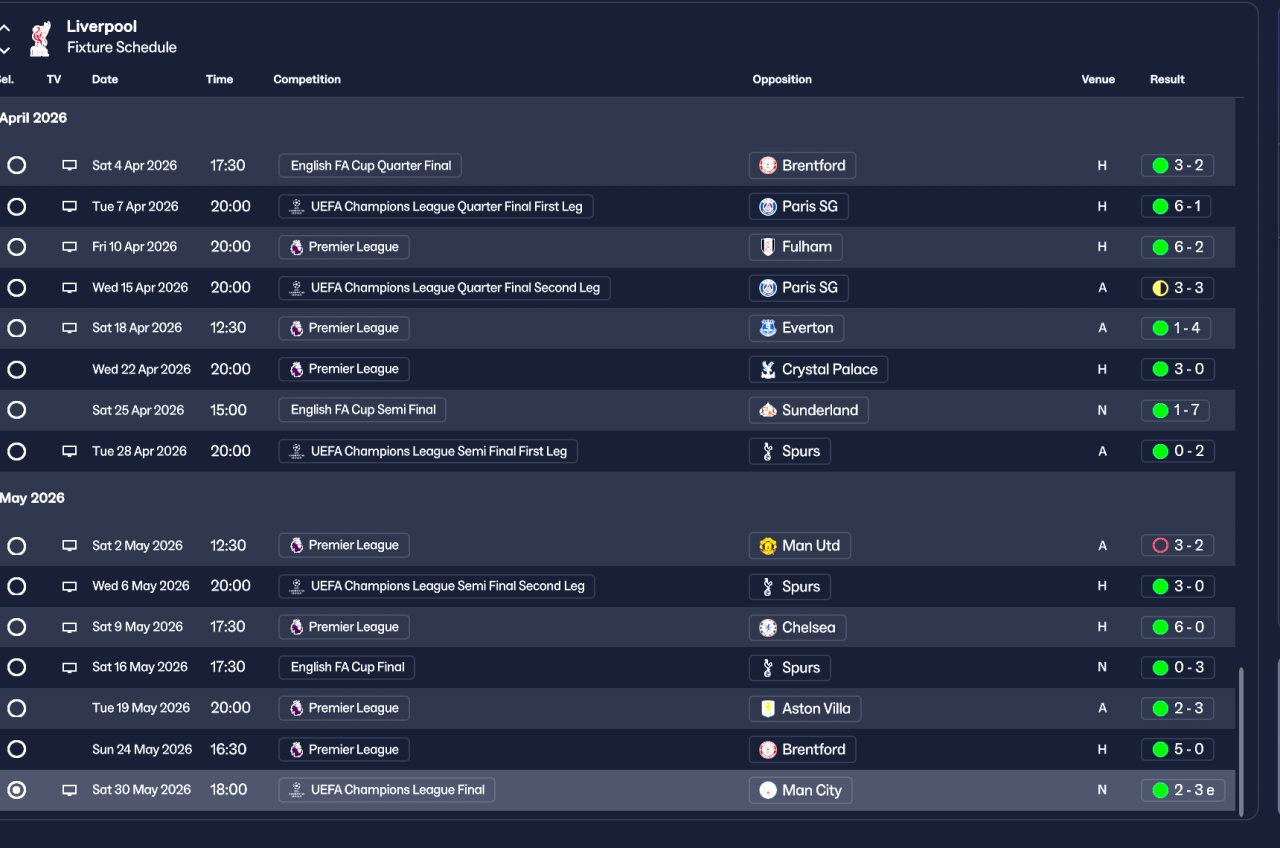View the 2 - 3 e result against Man City
The image size is (1280, 848).
[1183, 790]
